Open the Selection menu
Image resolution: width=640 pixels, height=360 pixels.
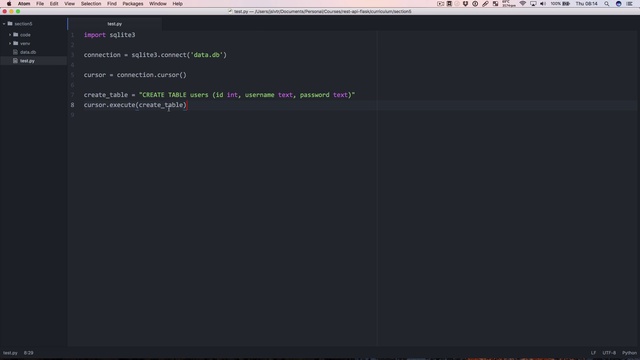click(91, 4)
